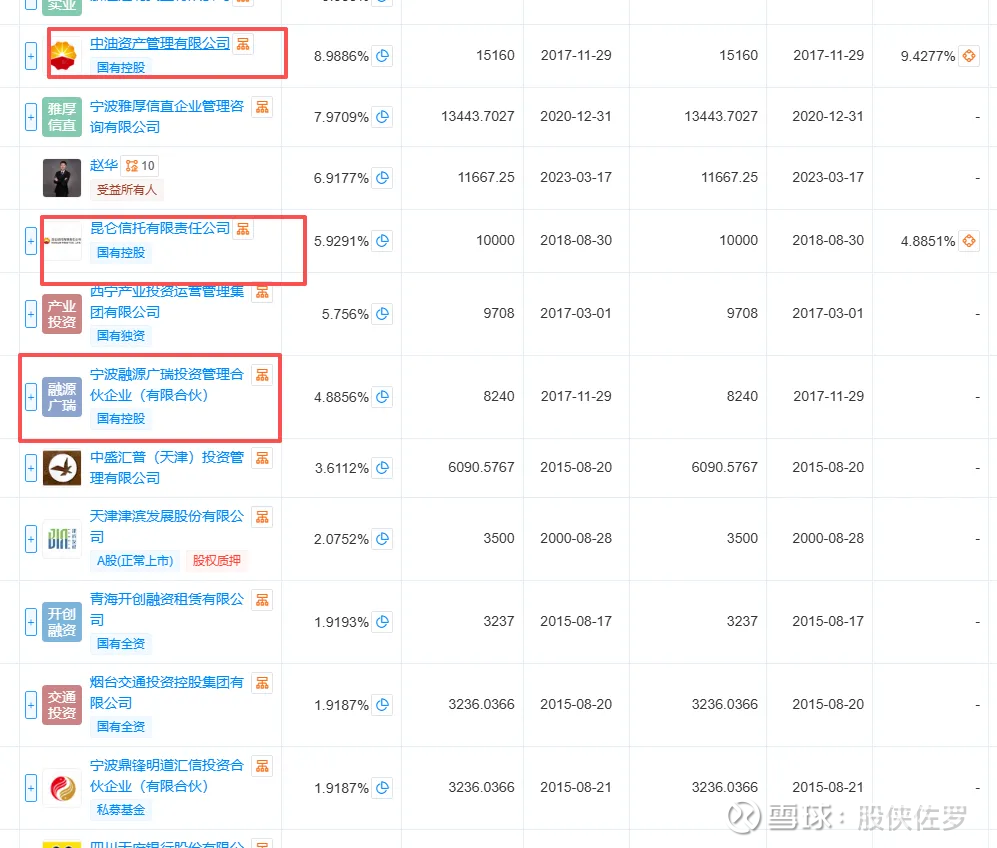Open equity structure icon for 天津津滨发展股份有限公司
Screen dimensions: 997x848
coord(262,517)
